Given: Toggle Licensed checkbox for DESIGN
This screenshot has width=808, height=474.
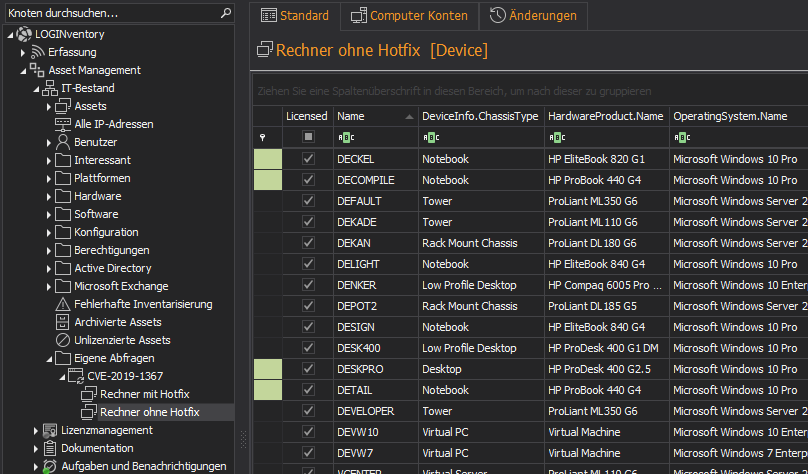Looking at the screenshot, I should coord(308,327).
